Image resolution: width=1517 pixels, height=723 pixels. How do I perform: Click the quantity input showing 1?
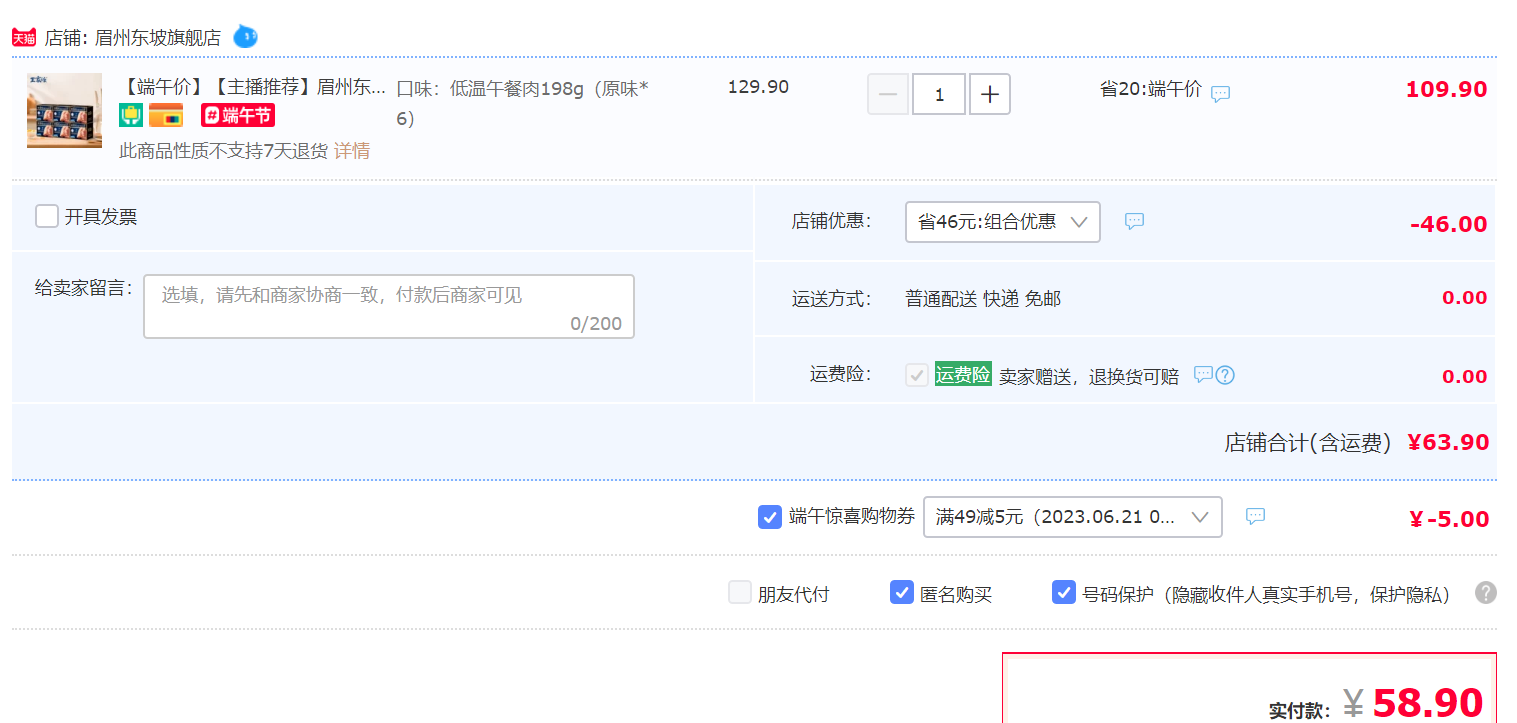pyautogui.click(x=939, y=94)
